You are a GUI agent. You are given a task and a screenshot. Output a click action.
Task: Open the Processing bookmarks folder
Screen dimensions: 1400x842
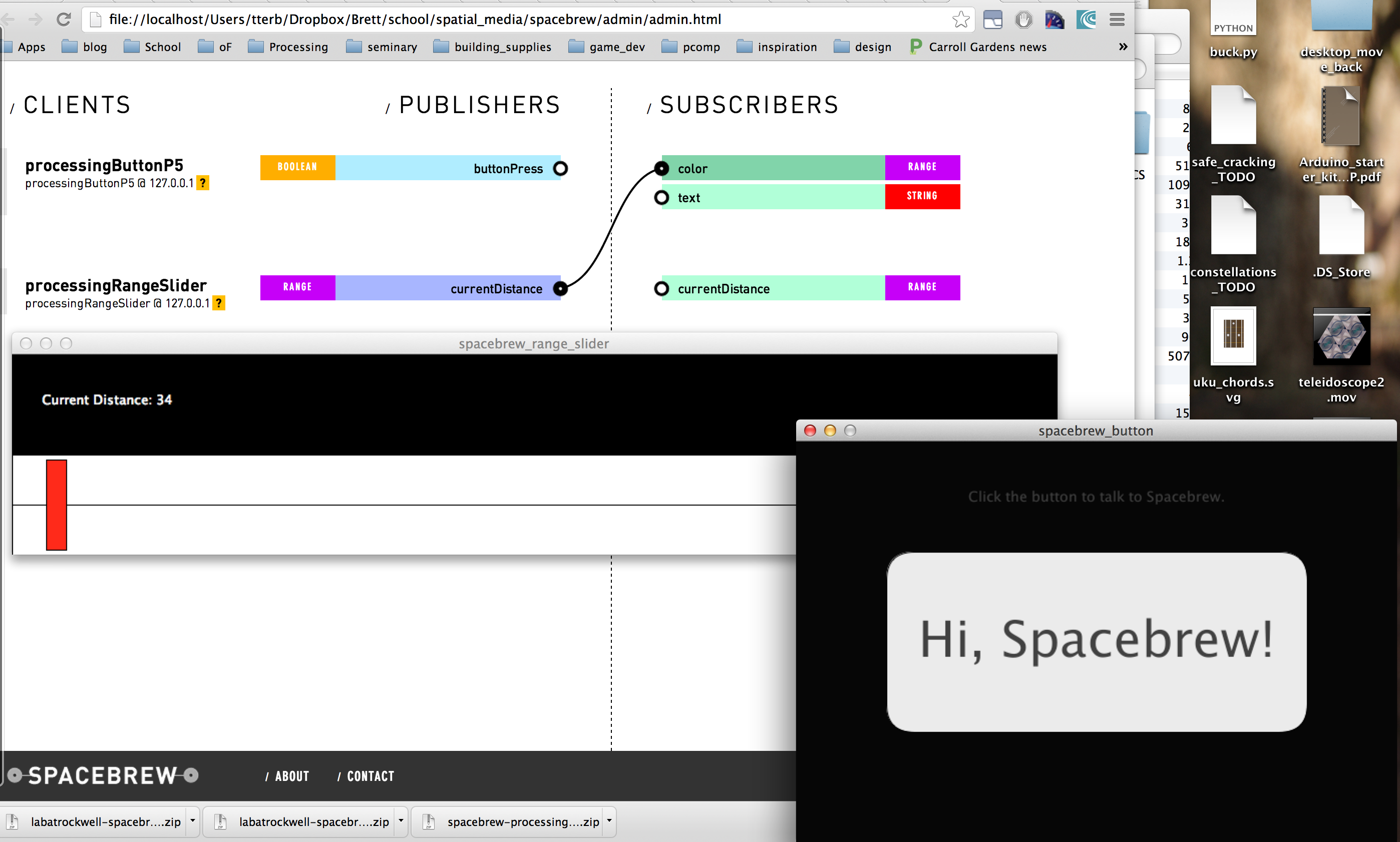pos(288,47)
